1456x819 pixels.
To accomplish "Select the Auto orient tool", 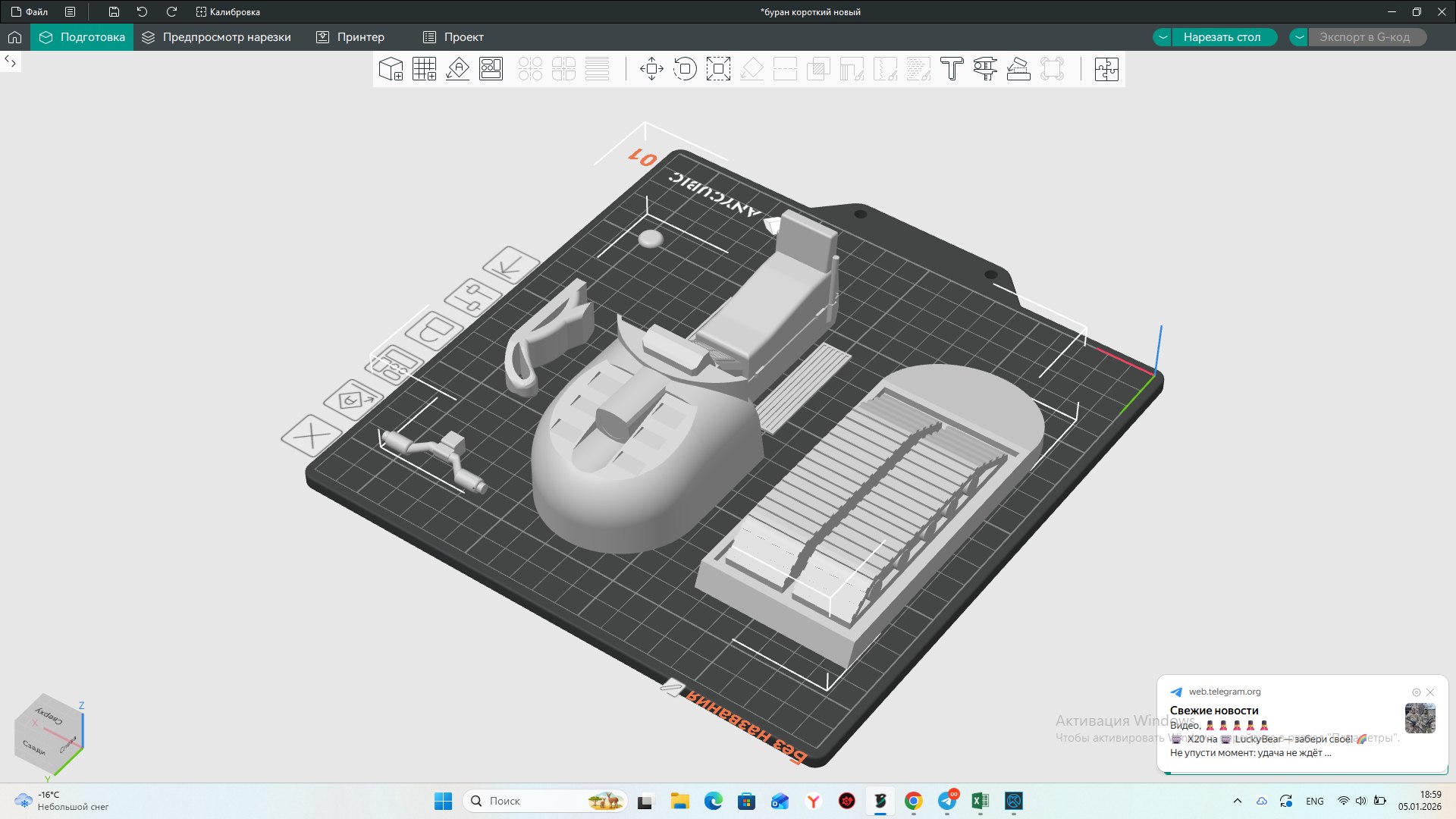I will coord(457,69).
